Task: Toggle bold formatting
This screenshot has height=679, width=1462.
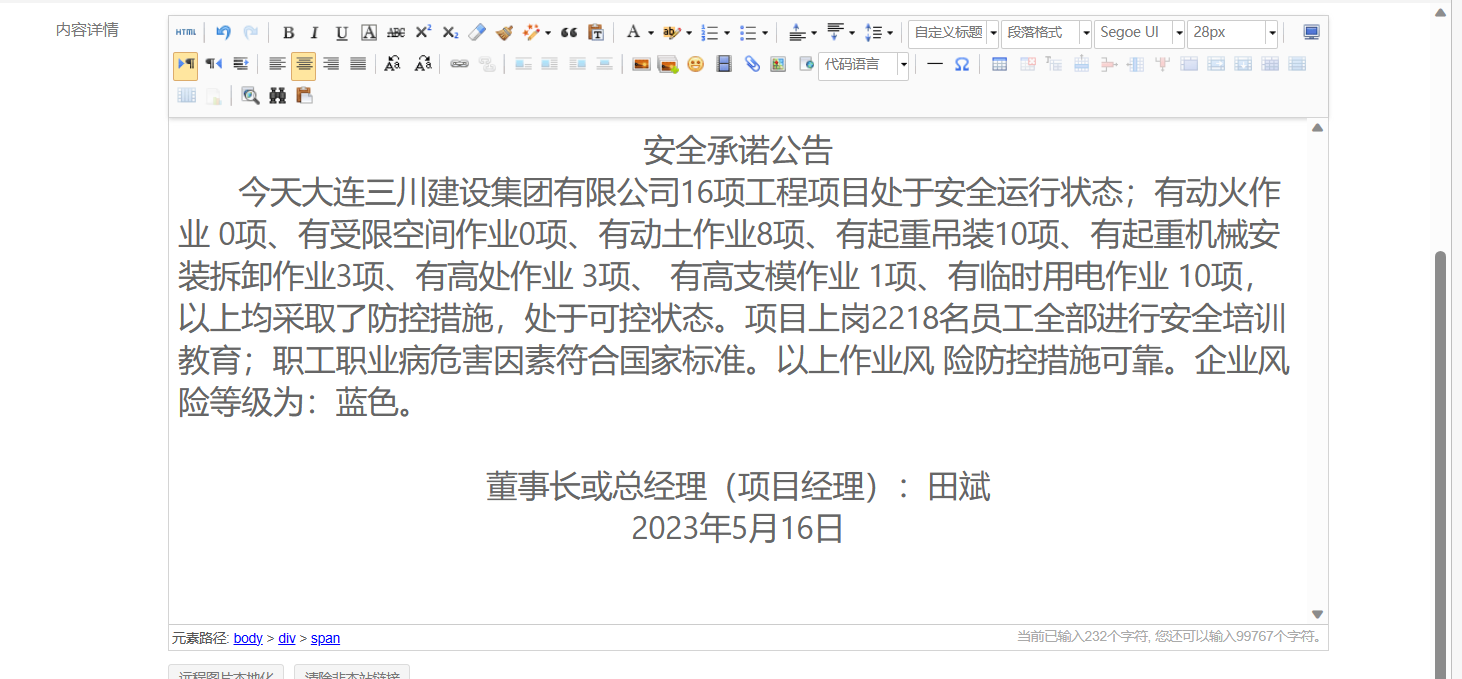Action: tap(288, 33)
